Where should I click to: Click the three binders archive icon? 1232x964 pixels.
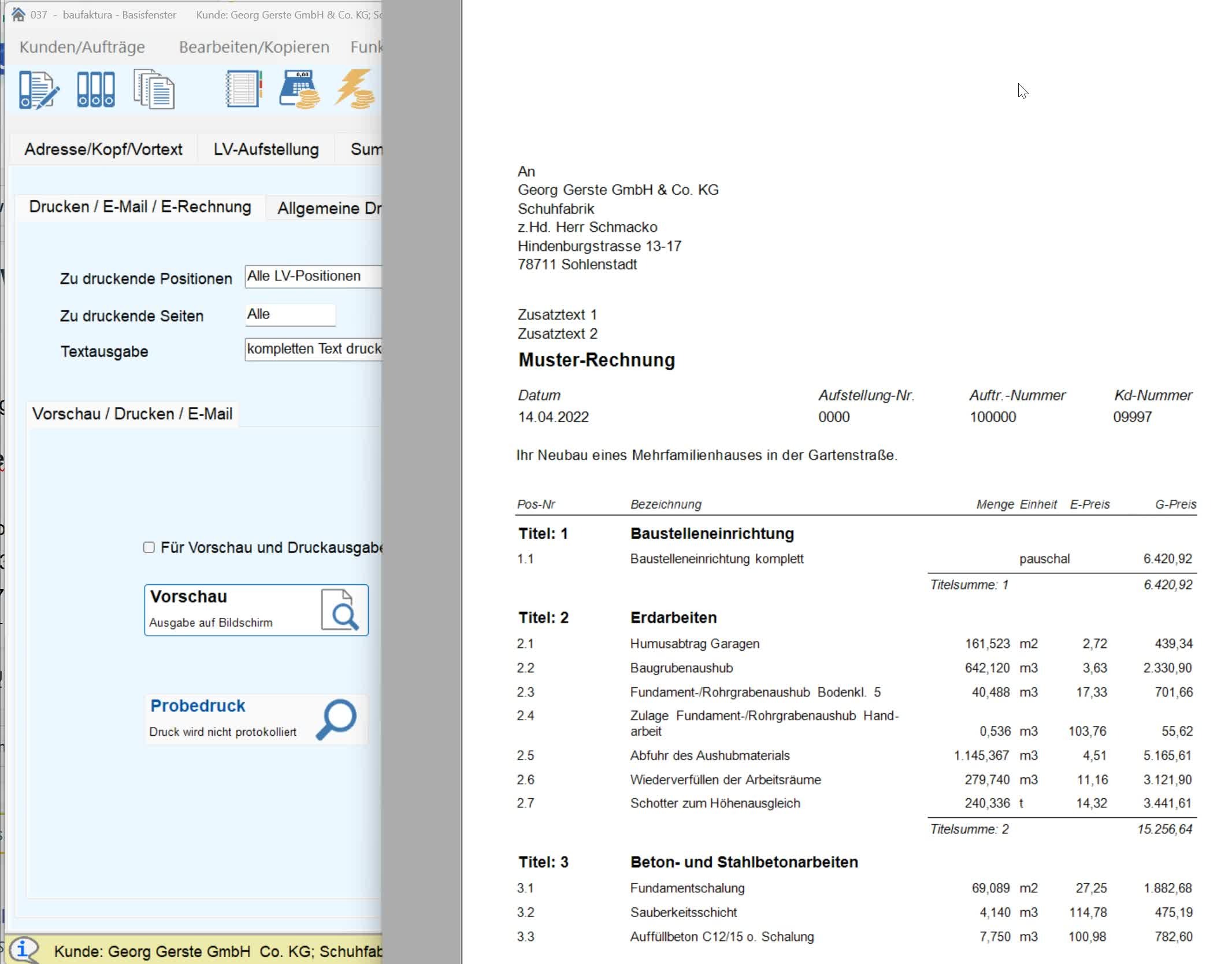[x=95, y=90]
